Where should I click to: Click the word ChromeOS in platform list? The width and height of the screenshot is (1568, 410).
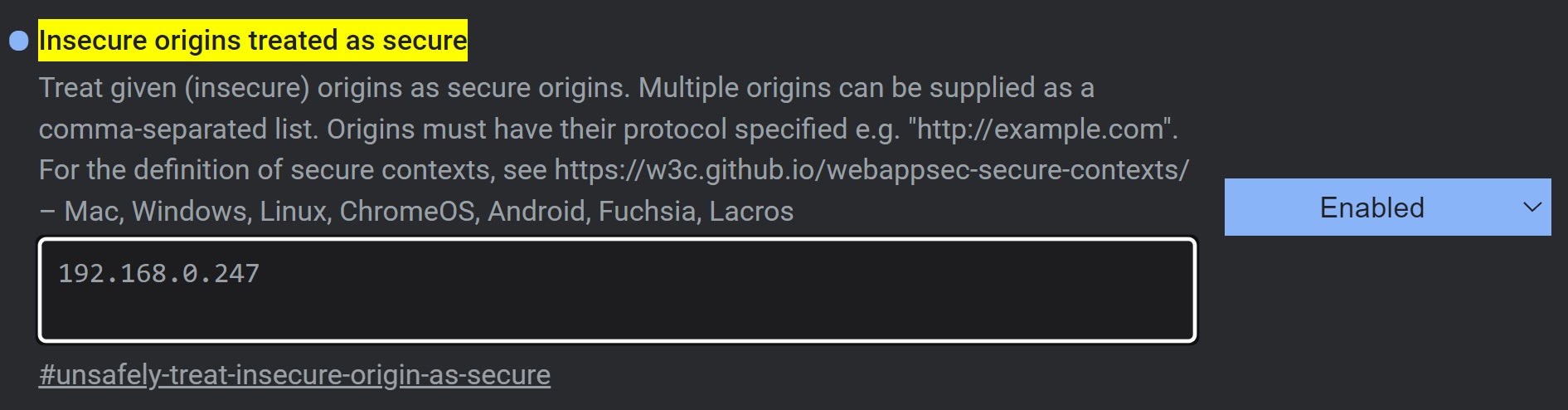[x=407, y=212]
